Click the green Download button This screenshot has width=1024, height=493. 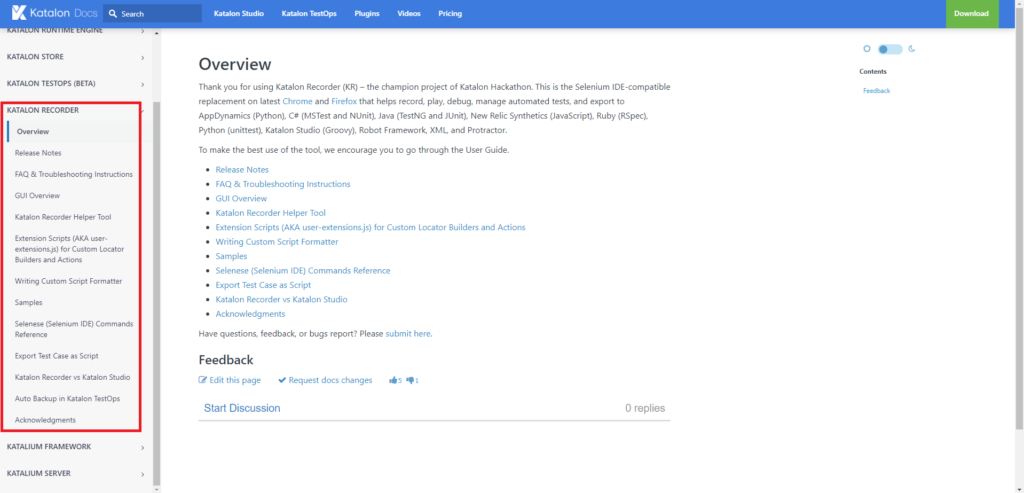click(972, 14)
